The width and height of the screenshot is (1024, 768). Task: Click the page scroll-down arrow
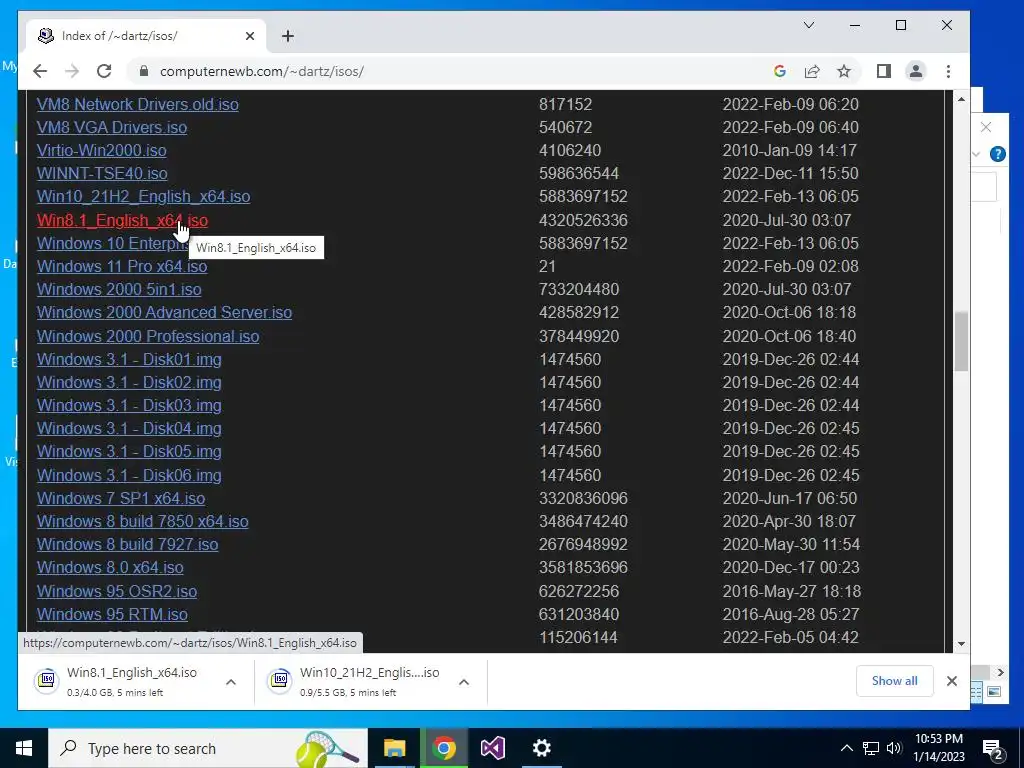pos(961,644)
